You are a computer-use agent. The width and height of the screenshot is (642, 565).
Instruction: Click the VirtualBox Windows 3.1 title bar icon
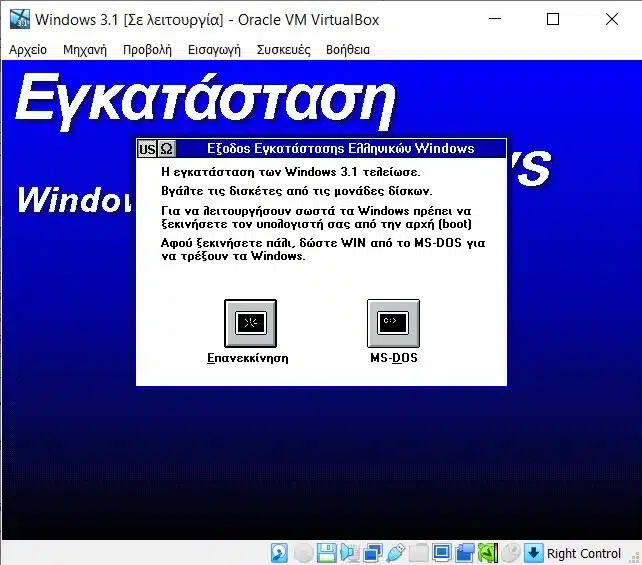click(20, 19)
